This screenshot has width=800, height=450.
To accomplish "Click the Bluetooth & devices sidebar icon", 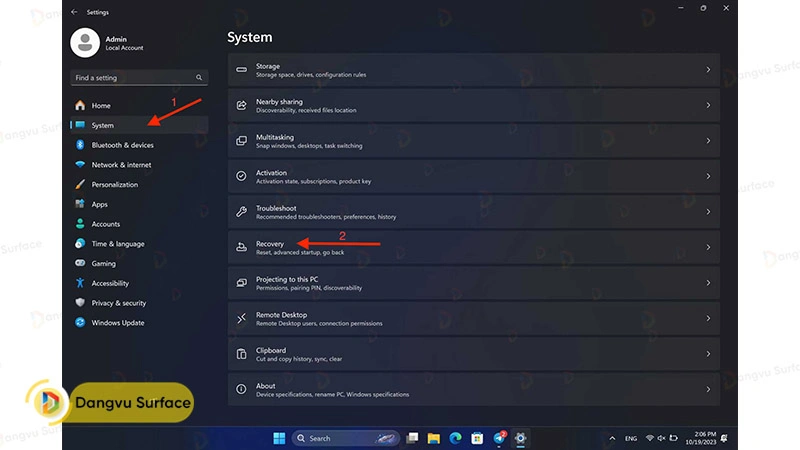I will pyautogui.click(x=79, y=145).
